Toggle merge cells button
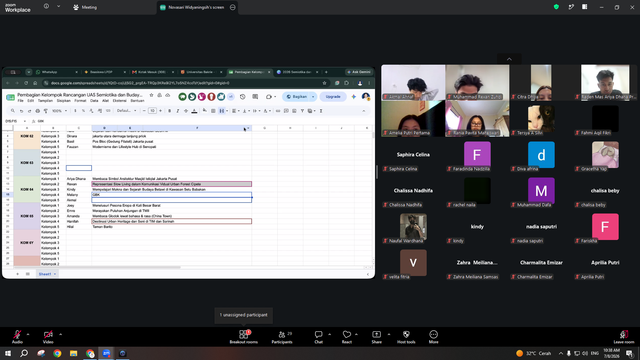 (222, 111)
